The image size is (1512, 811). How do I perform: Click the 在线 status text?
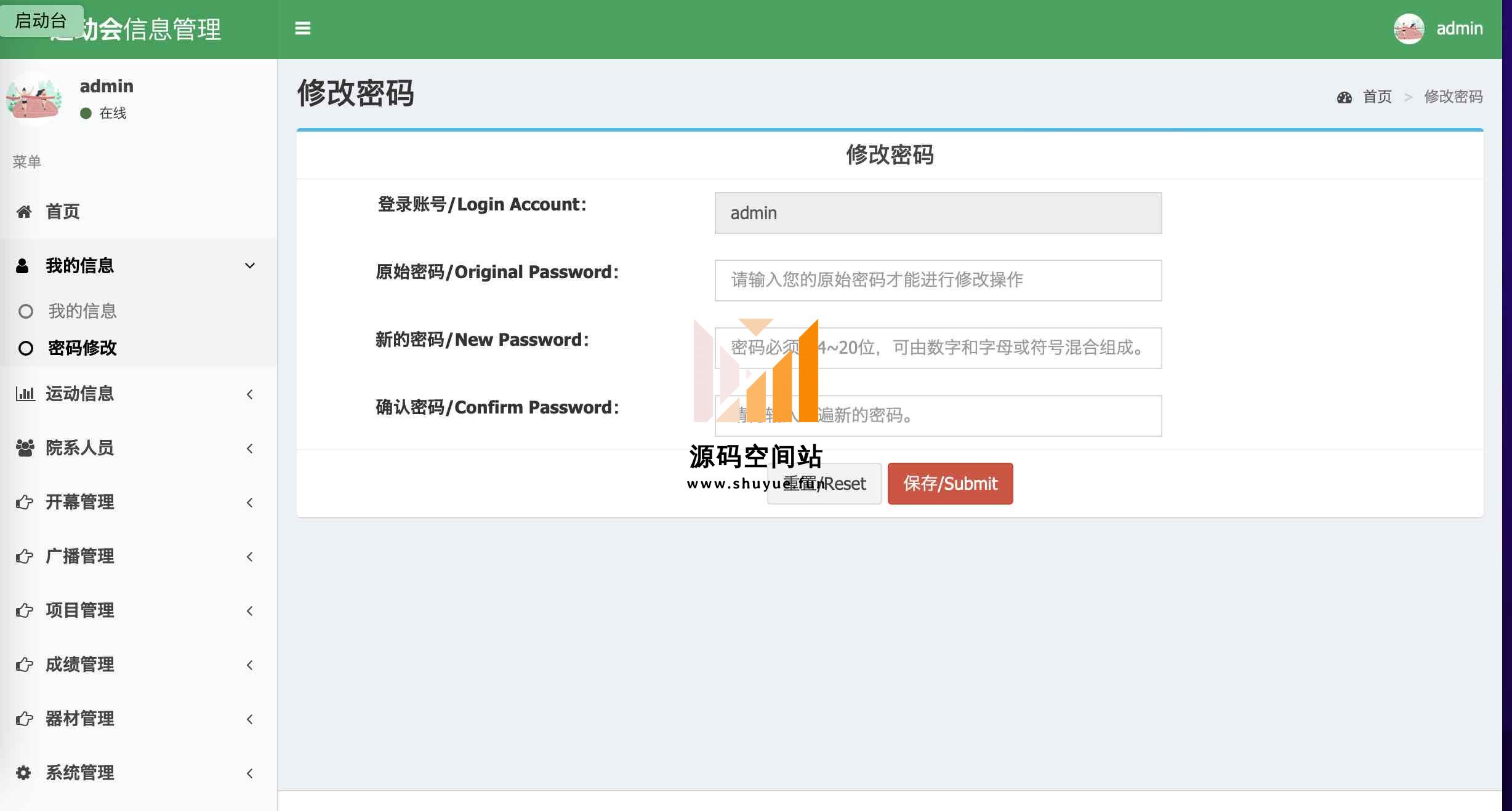tap(113, 113)
